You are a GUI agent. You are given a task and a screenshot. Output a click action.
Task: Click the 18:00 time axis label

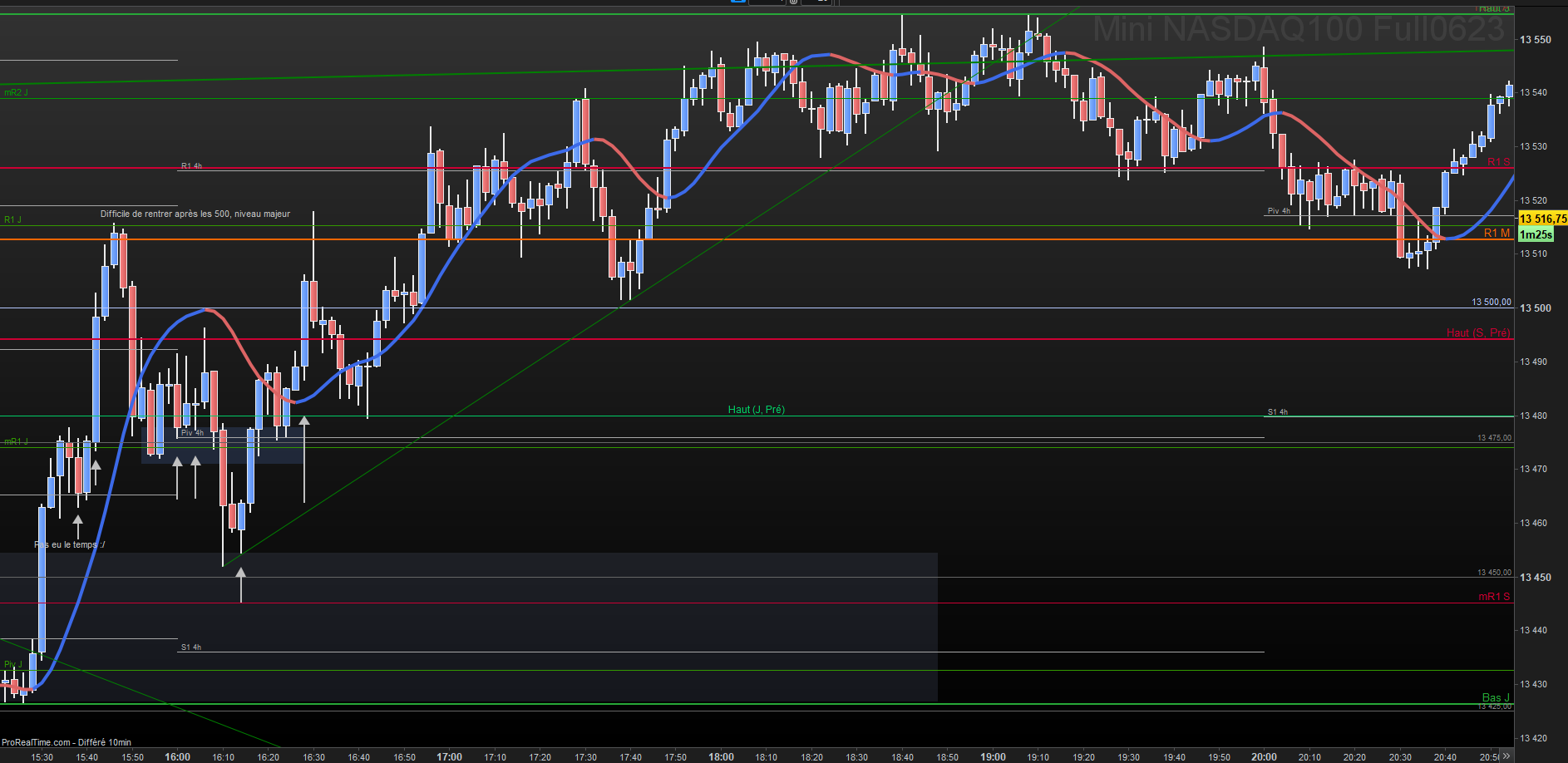[x=721, y=756]
